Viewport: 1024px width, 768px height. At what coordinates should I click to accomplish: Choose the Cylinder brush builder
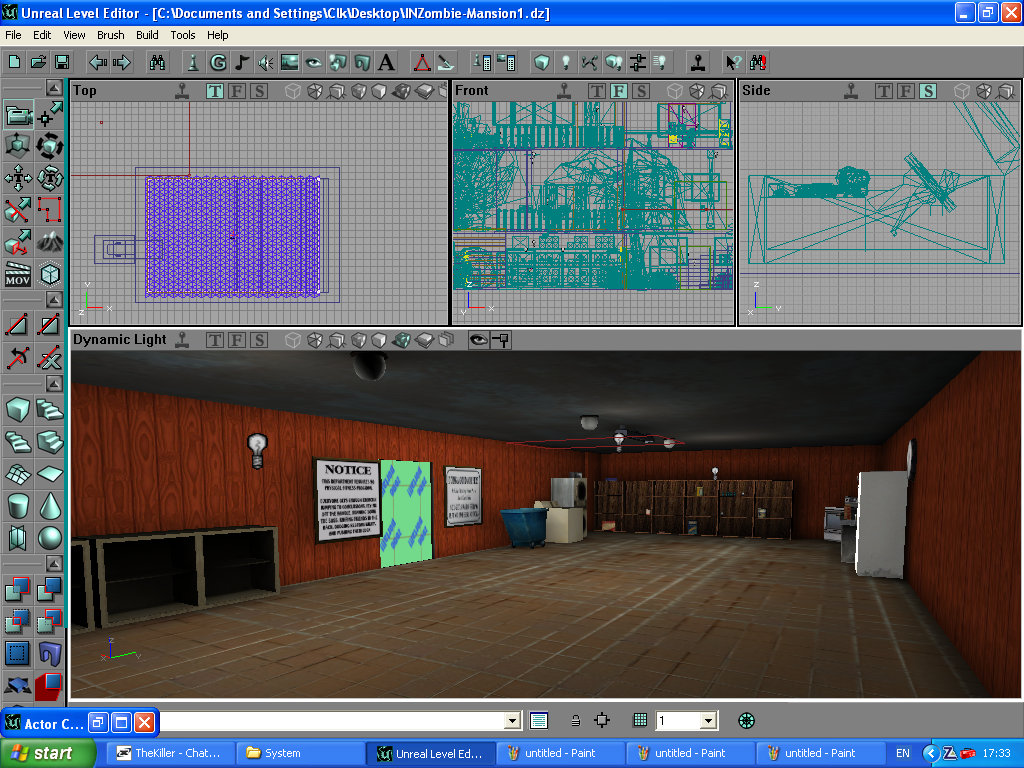17,506
